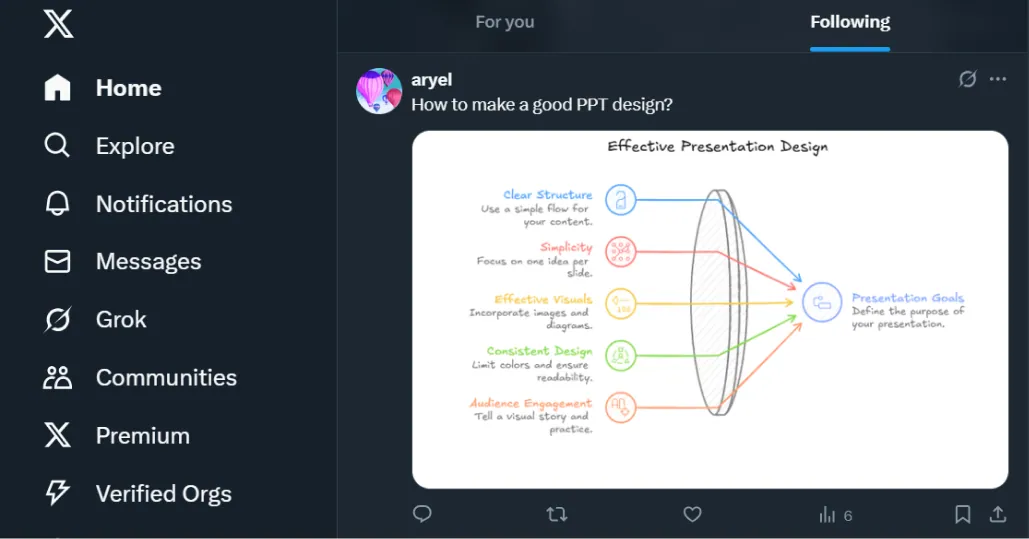Open the Home icon in sidebar

[x=58, y=88]
